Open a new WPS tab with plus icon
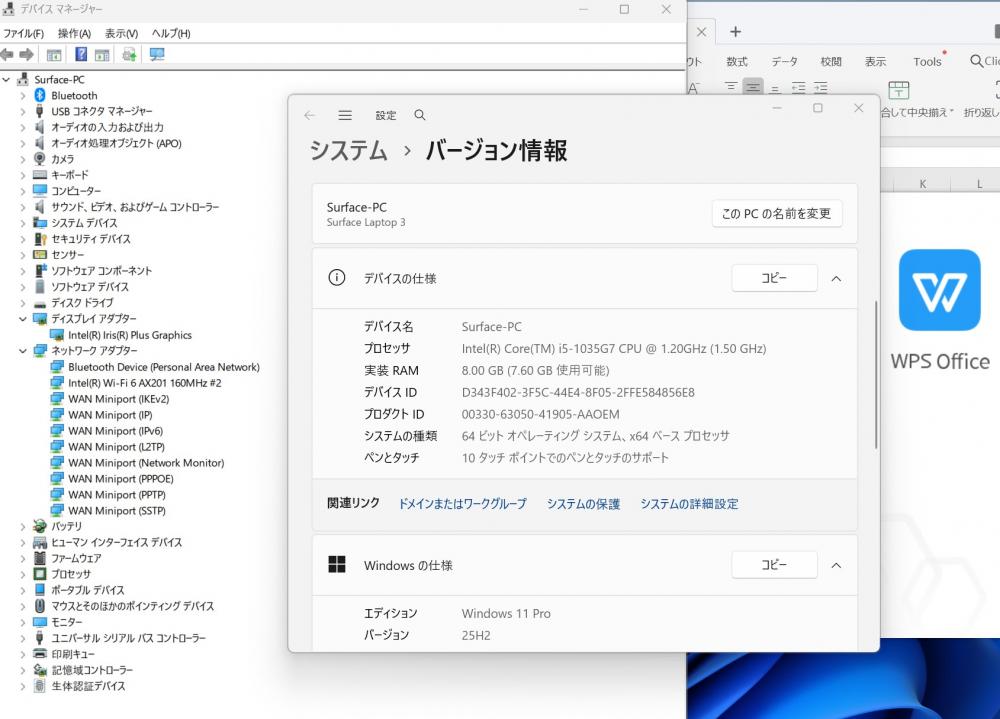This screenshot has width=1000, height=719. point(735,32)
